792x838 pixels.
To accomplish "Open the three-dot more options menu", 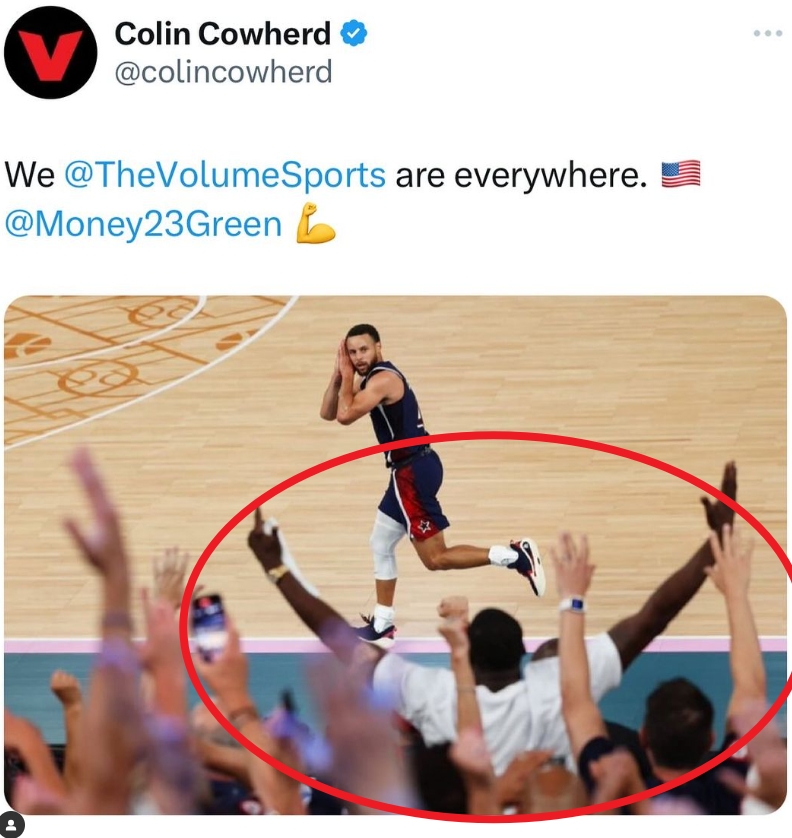I will (767, 33).
